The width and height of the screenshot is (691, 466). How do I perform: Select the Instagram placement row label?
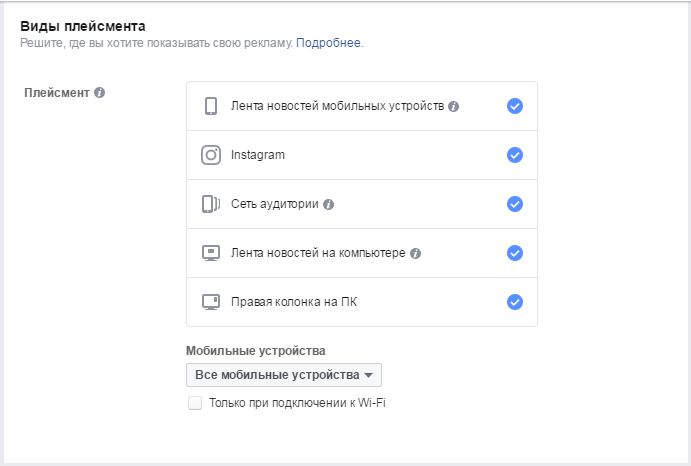coord(258,155)
